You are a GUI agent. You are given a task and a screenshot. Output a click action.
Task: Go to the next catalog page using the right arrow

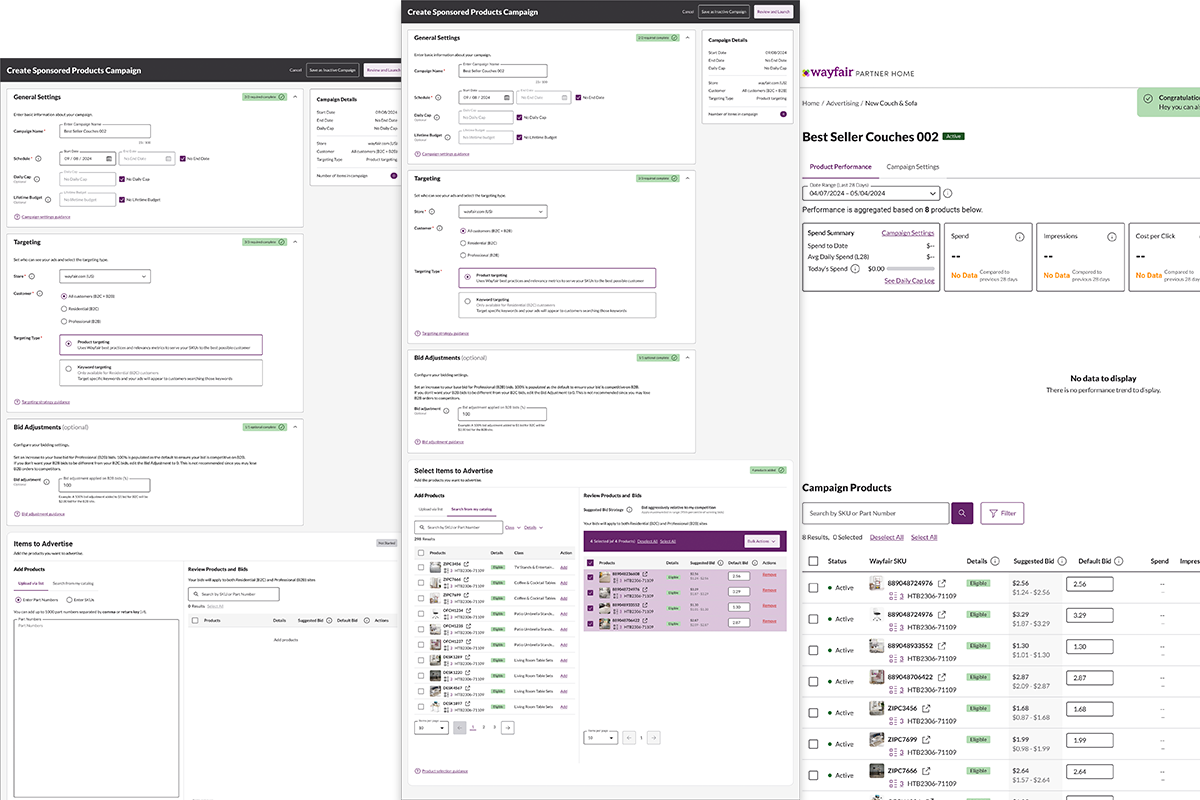click(x=508, y=728)
